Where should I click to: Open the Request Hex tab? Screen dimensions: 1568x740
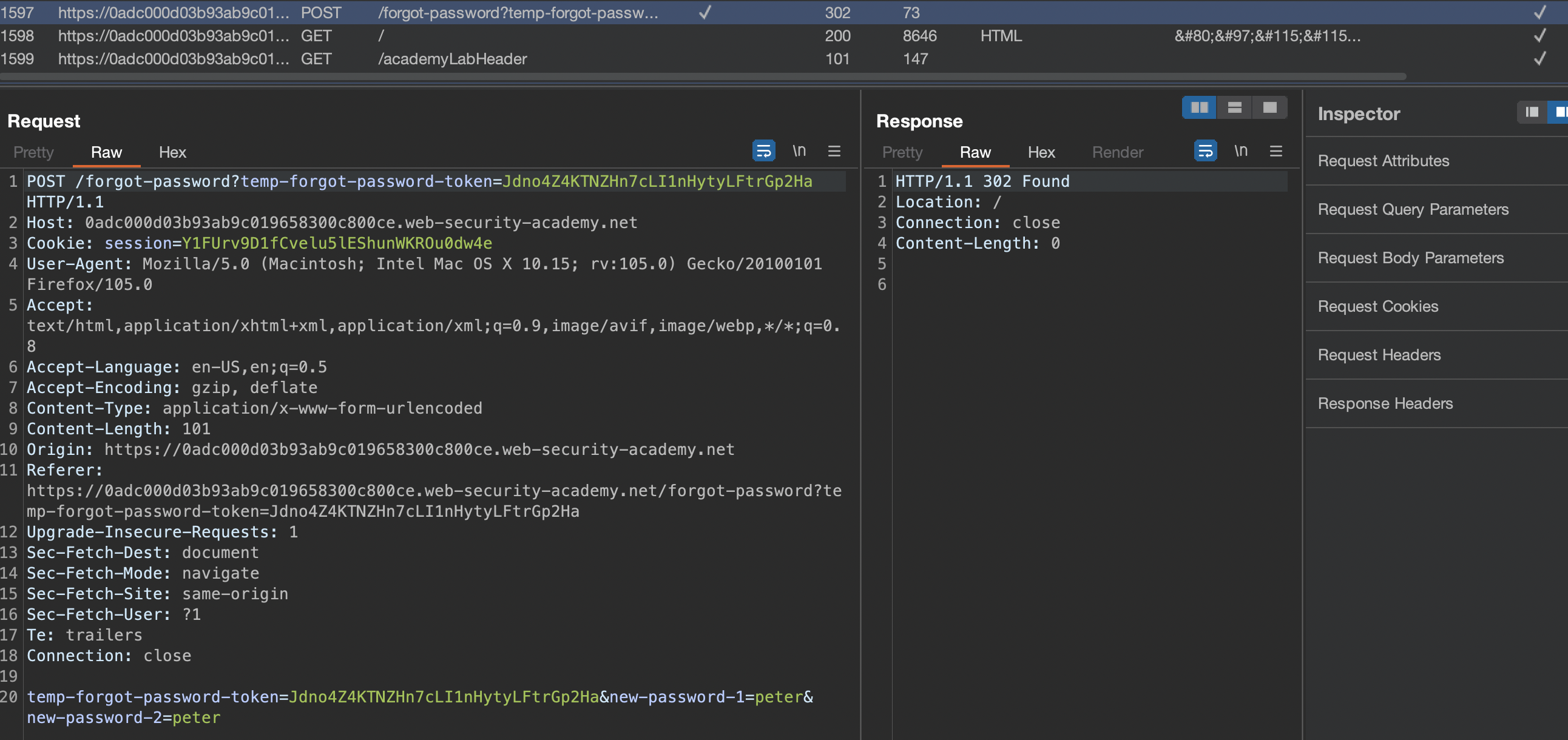click(172, 152)
